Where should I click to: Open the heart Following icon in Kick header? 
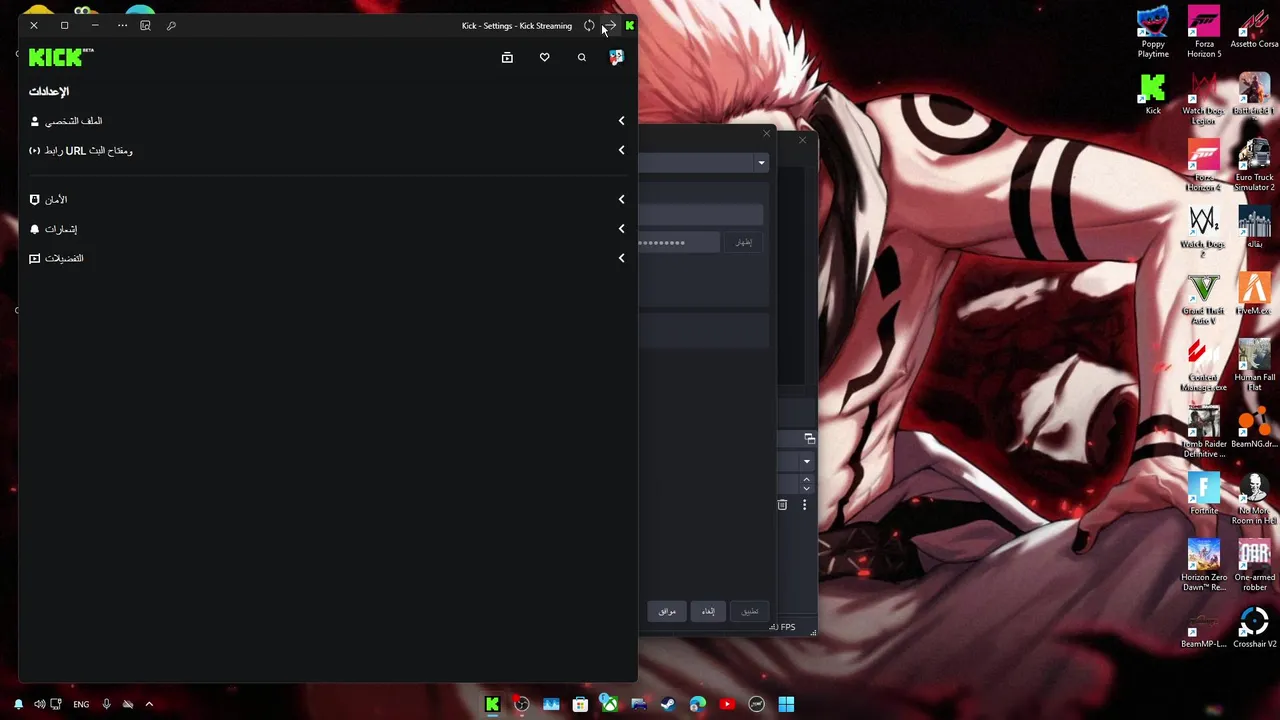tap(544, 58)
